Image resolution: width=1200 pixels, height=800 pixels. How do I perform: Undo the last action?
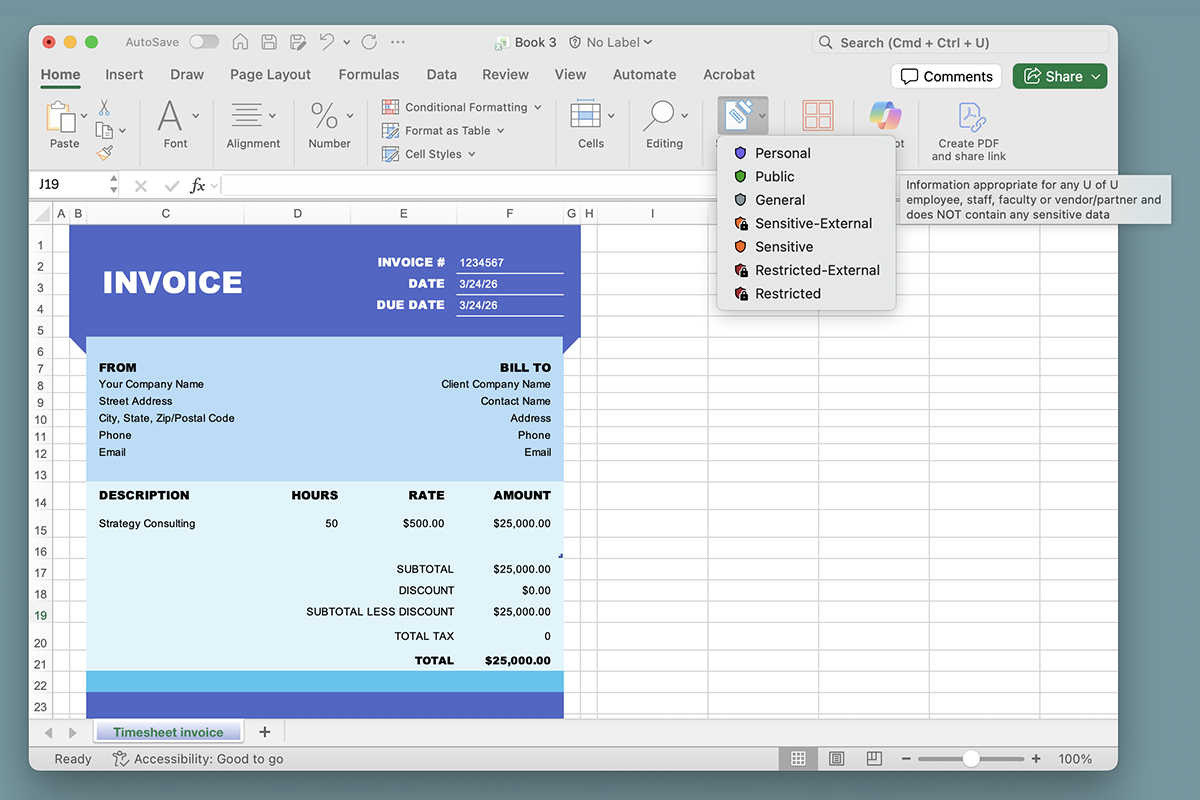pyautogui.click(x=327, y=42)
